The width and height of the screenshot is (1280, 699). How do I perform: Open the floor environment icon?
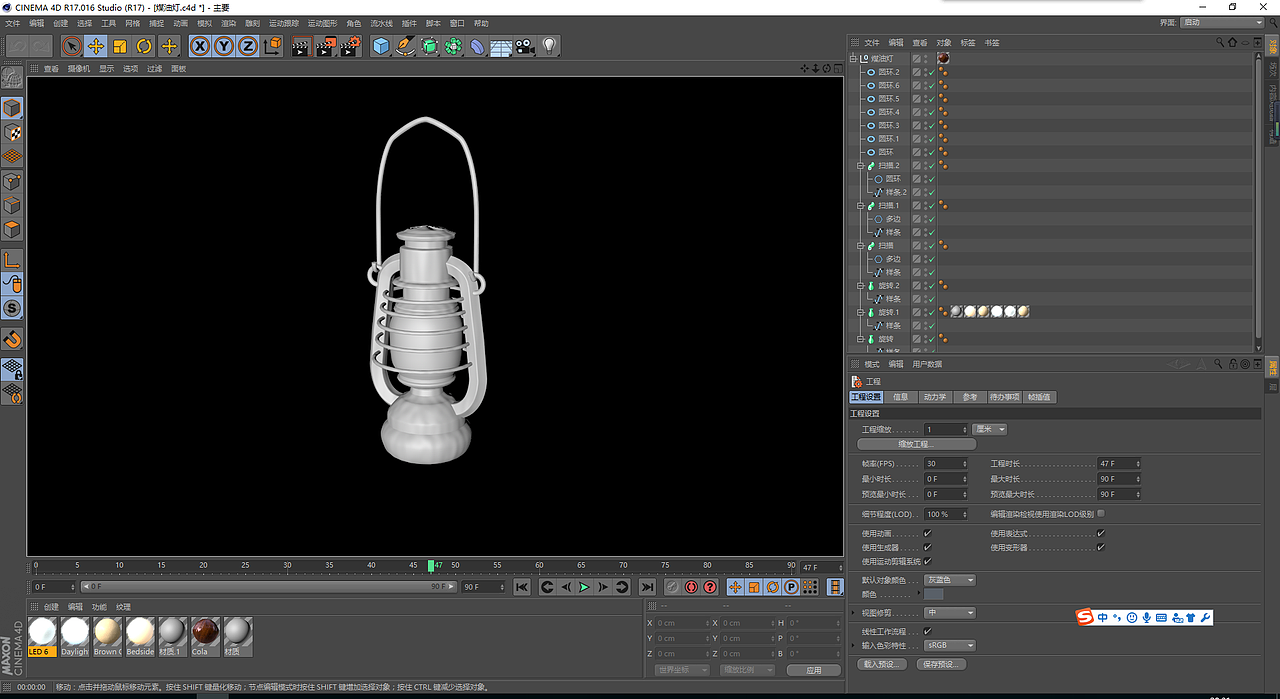pyautogui.click(x=501, y=46)
